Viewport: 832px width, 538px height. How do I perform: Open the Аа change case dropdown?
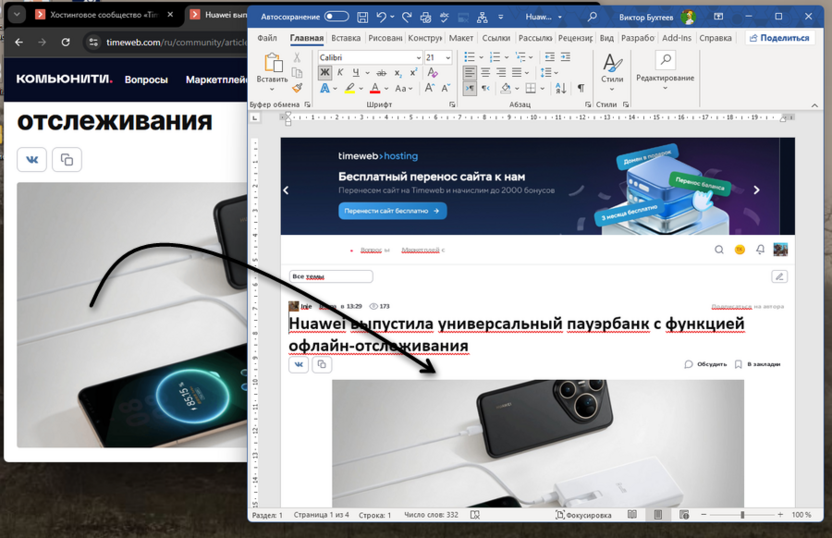click(403, 89)
